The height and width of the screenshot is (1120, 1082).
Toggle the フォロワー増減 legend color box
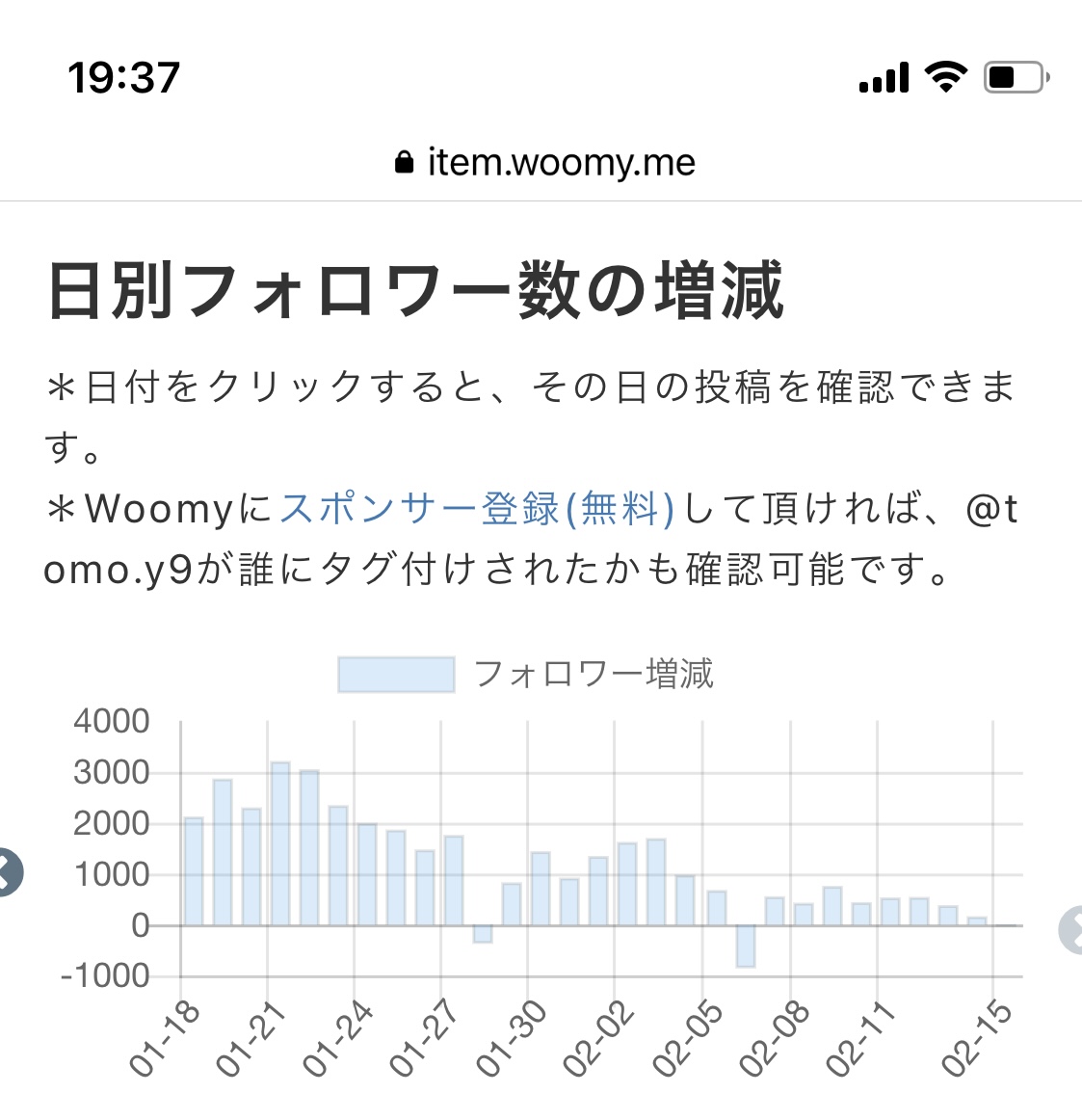(396, 675)
